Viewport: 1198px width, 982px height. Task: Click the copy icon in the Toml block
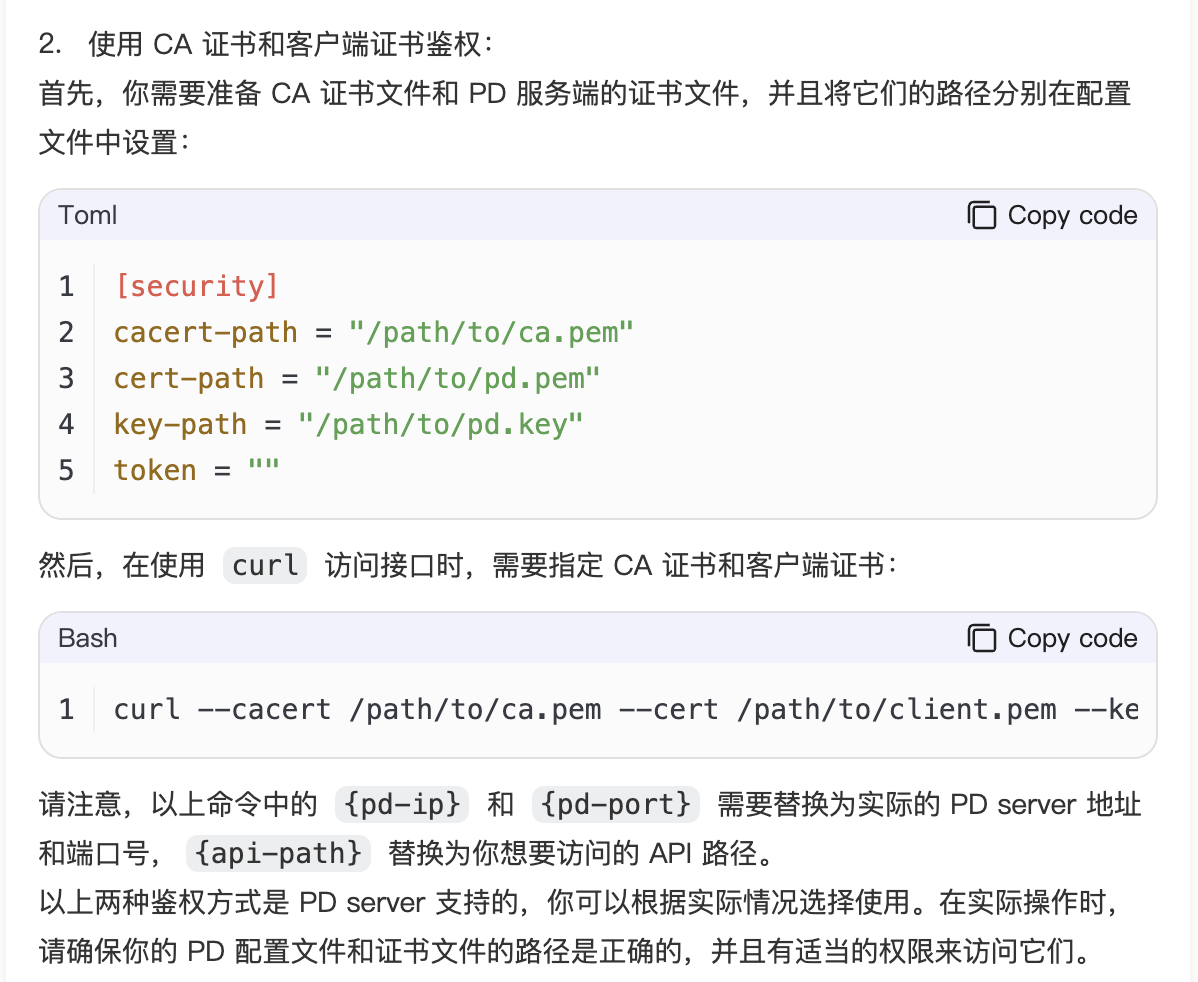[x=982, y=215]
